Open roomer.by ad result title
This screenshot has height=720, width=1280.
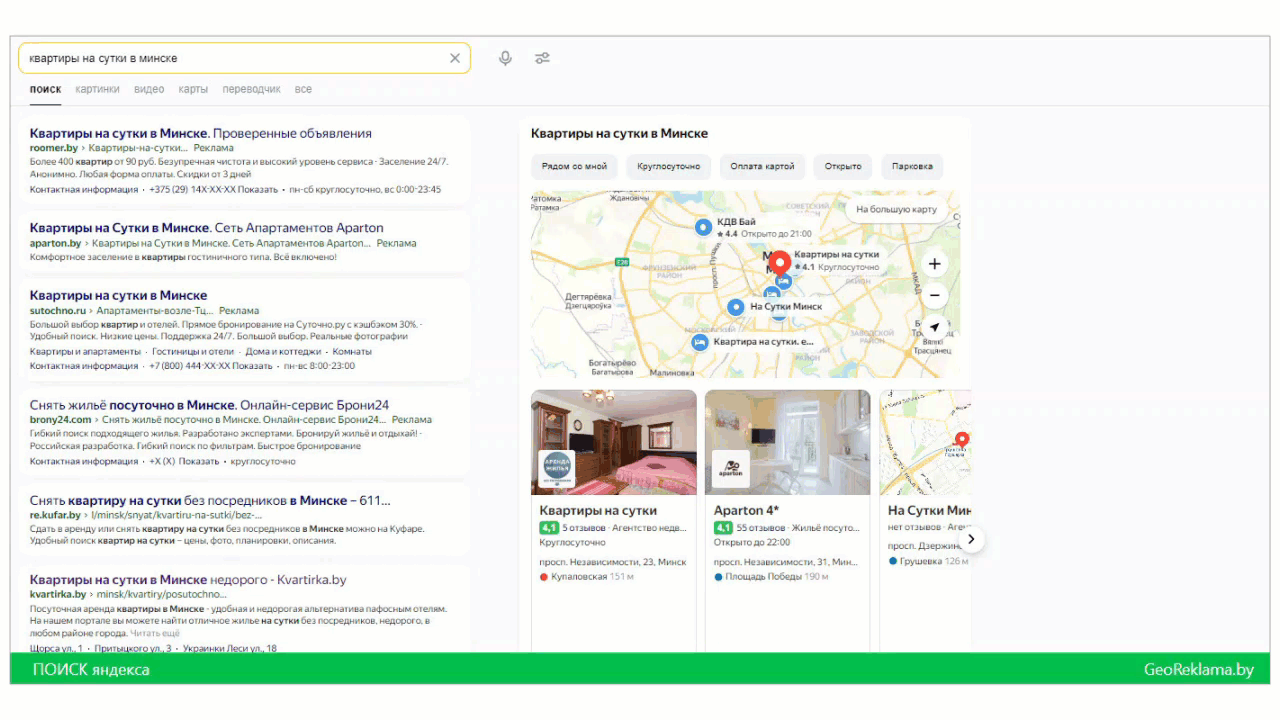click(x=200, y=133)
